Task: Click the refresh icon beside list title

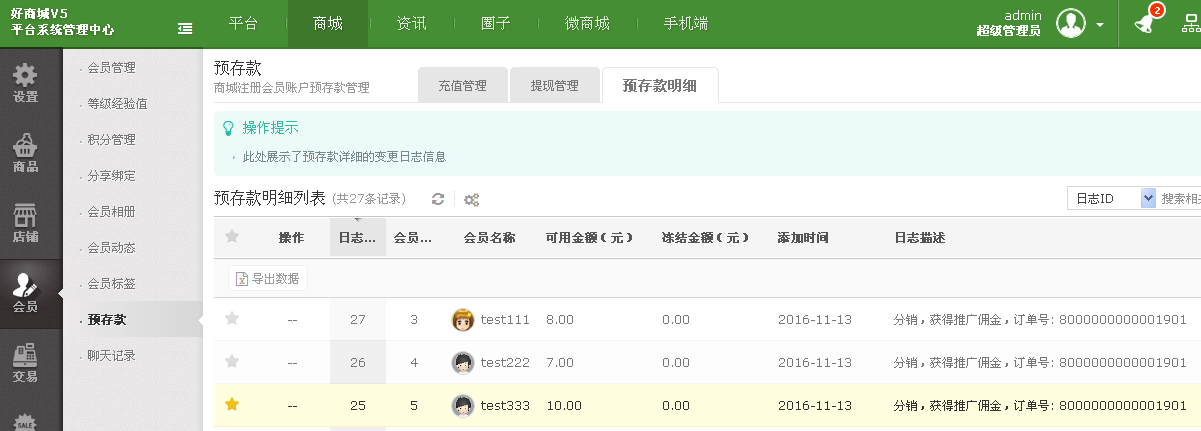Action: pos(437,199)
